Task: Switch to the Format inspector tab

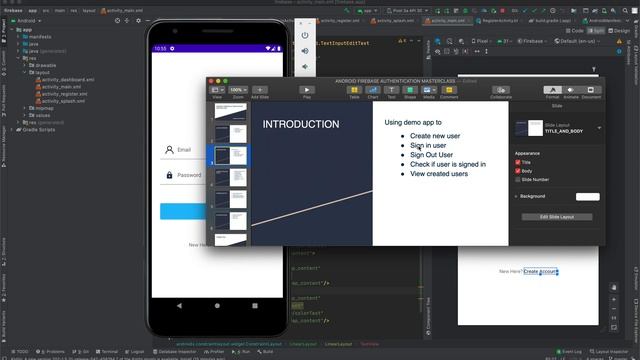Action: [553, 90]
